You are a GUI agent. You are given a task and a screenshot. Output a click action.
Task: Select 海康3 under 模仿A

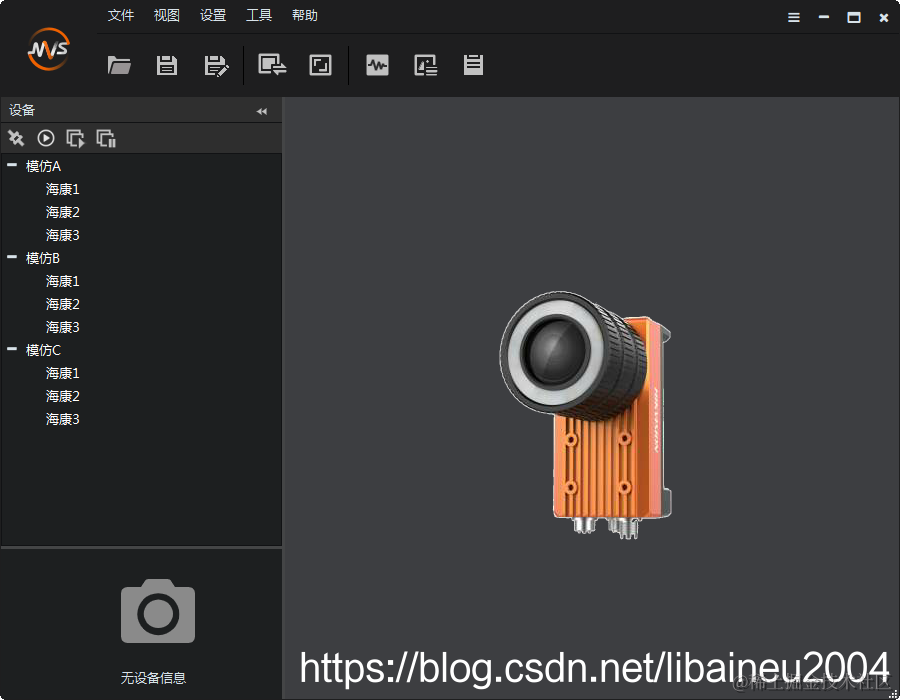pyautogui.click(x=63, y=235)
